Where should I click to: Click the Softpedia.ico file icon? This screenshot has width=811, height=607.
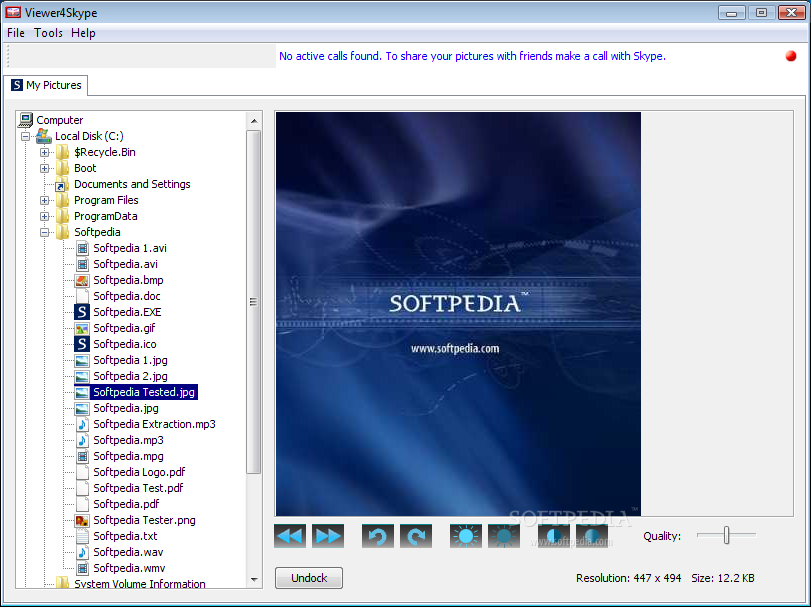click(82, 344)
